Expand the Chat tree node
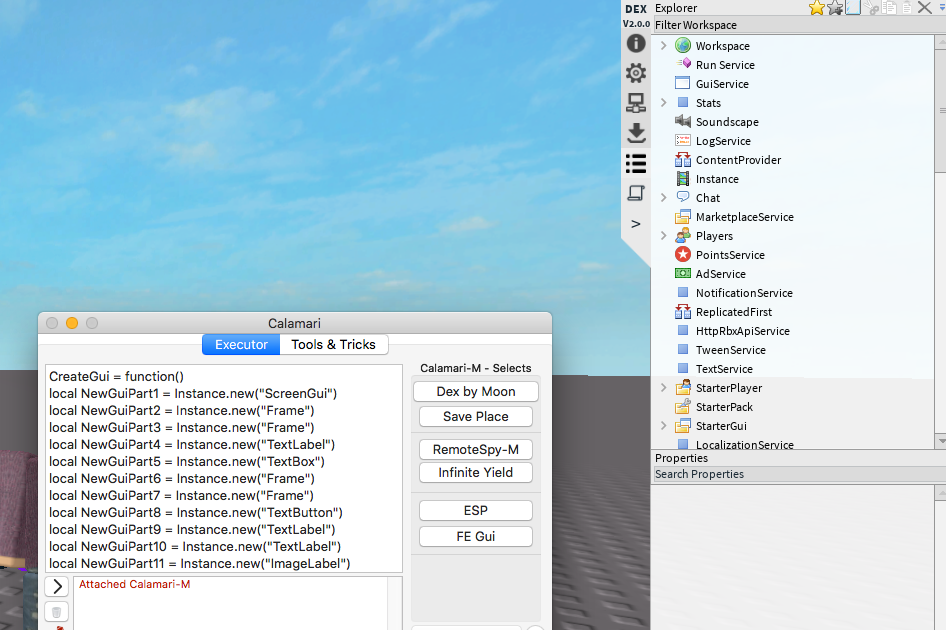The width and height of the screenshot is (946, 630). 664,197
